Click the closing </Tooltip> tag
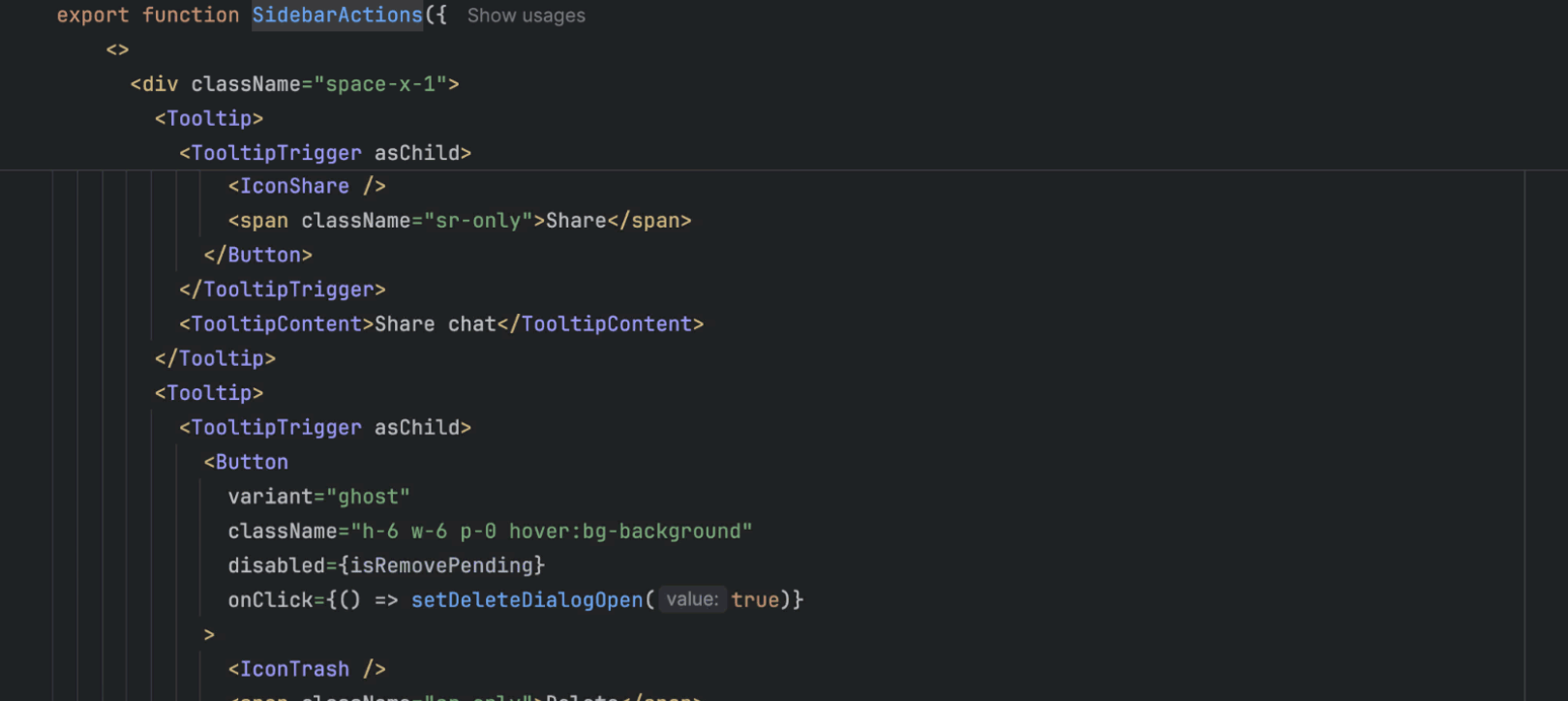The image size is (1568, 701). [x=216, y=358]
